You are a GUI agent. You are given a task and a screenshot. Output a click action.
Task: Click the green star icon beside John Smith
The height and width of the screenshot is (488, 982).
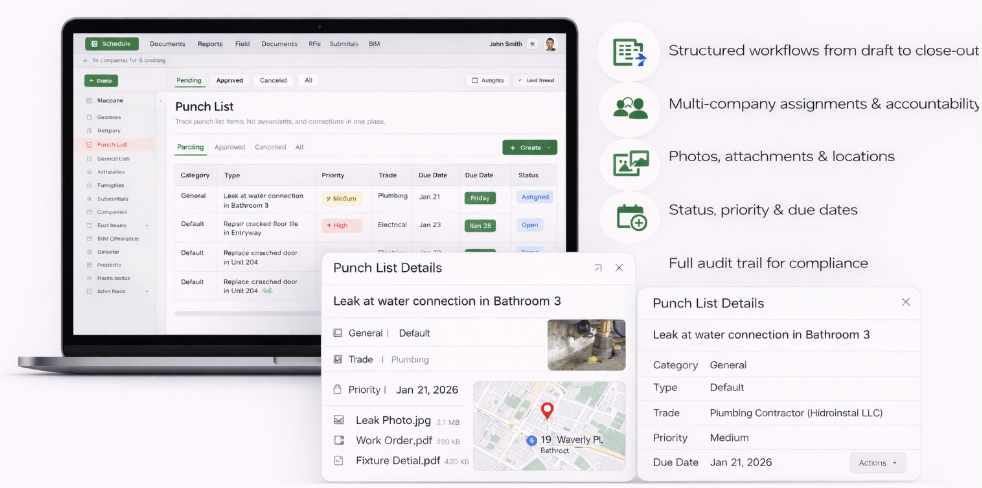(x=532, y=44)
